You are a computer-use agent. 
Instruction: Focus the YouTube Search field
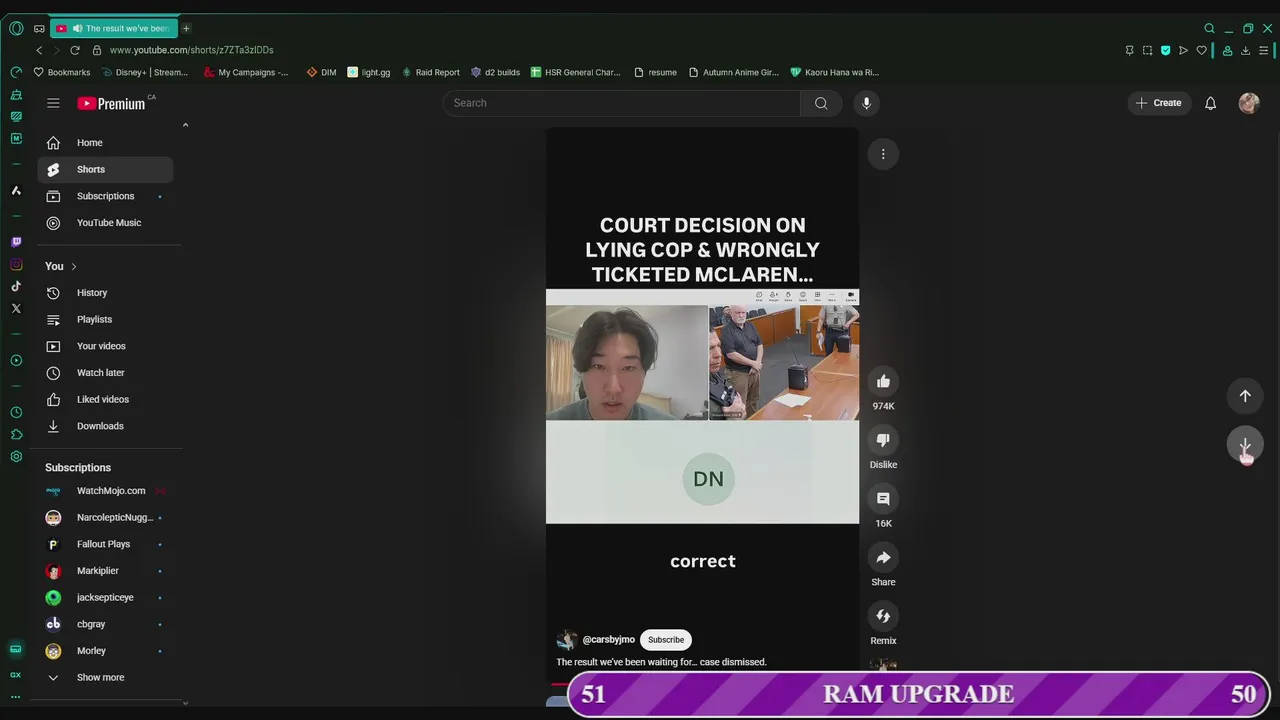[621, 103]
